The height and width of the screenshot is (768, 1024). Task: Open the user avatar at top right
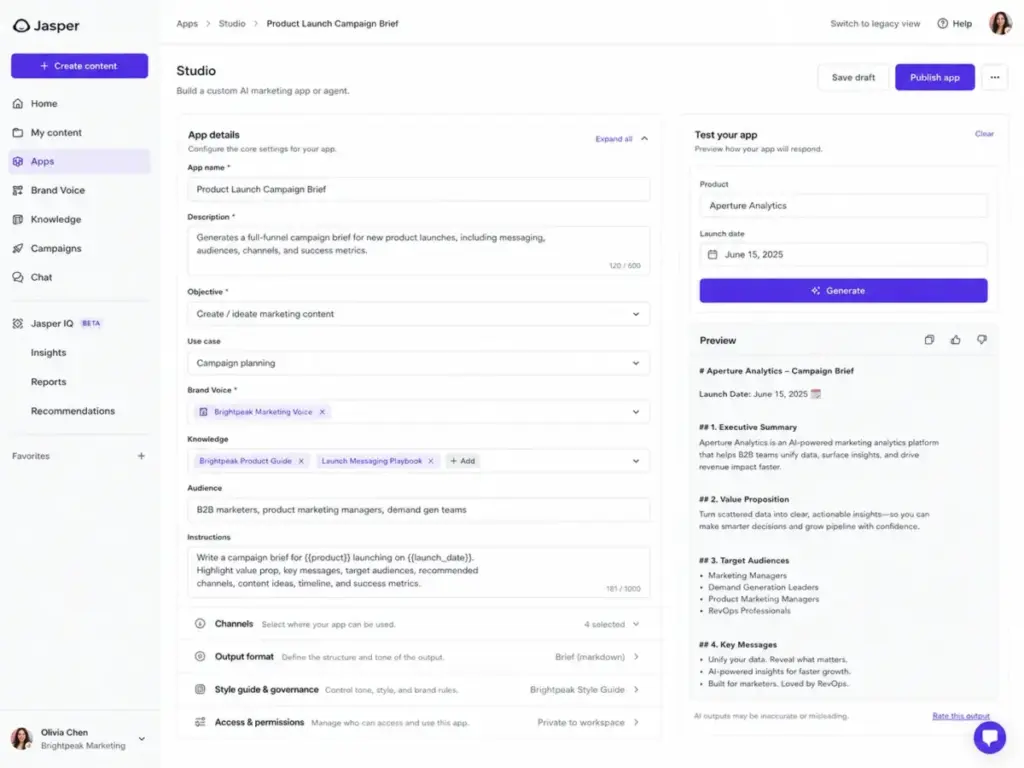pos(1000,24)
